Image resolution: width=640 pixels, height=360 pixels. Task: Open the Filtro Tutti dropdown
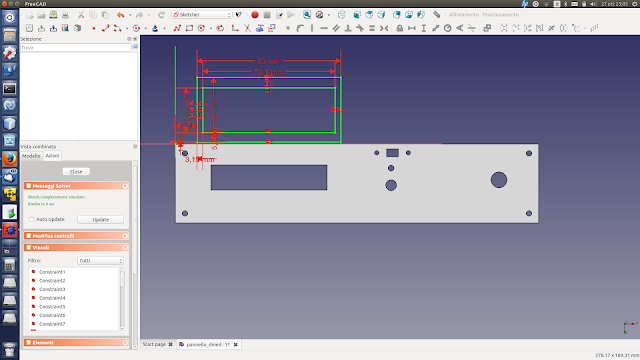click(x=100, y=260)
